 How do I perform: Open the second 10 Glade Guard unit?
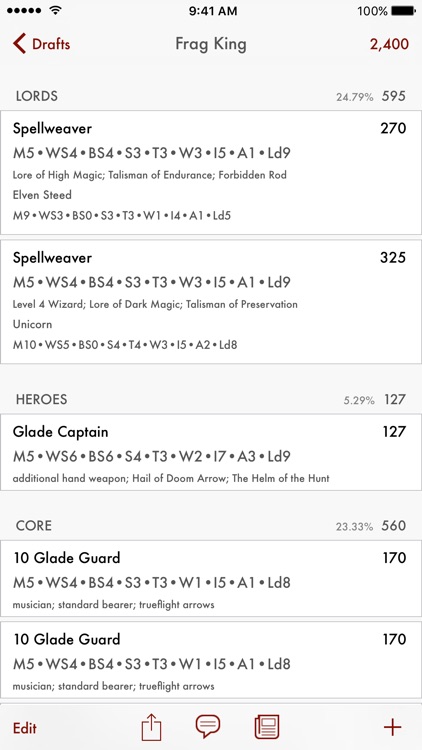coord(211,660)
